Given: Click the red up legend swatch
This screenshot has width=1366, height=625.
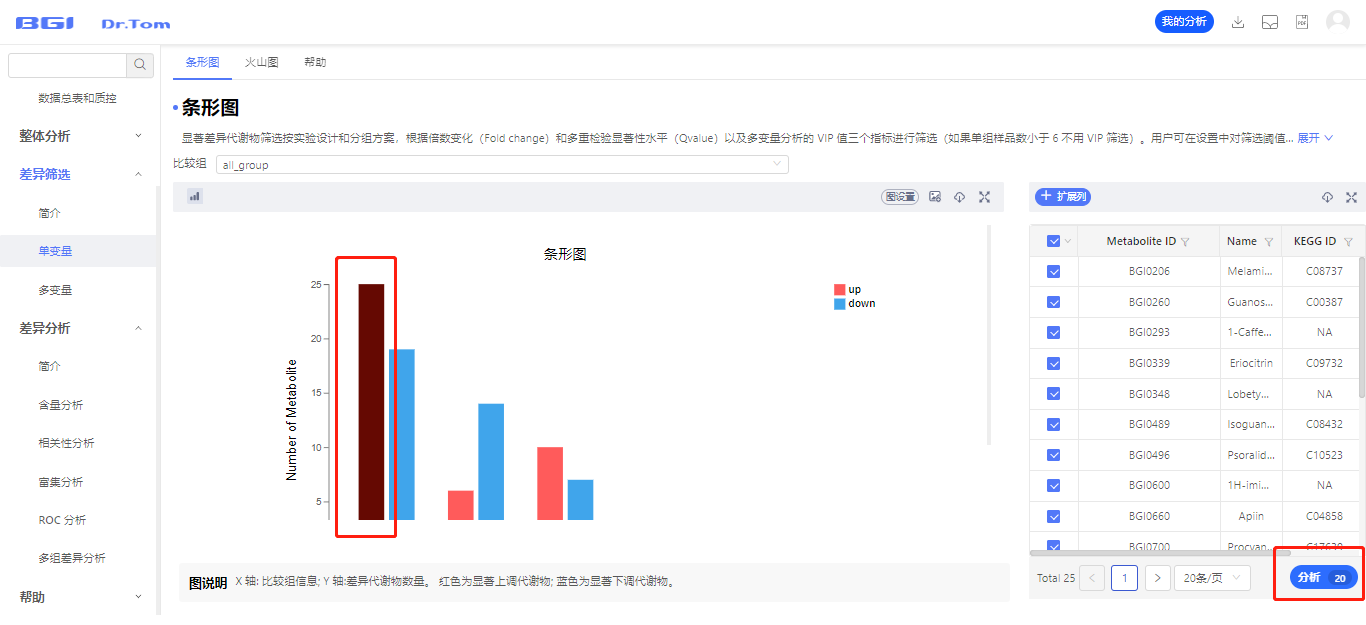Looking at the screenshot, I should 839,290.
